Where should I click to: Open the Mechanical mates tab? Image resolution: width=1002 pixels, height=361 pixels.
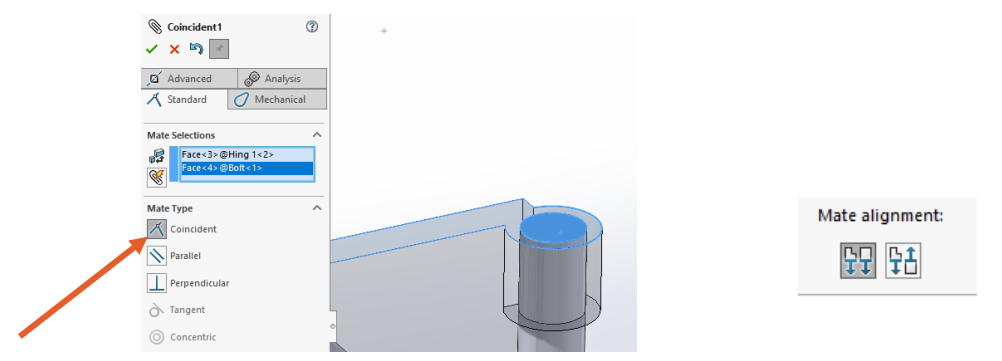(277, 100)
